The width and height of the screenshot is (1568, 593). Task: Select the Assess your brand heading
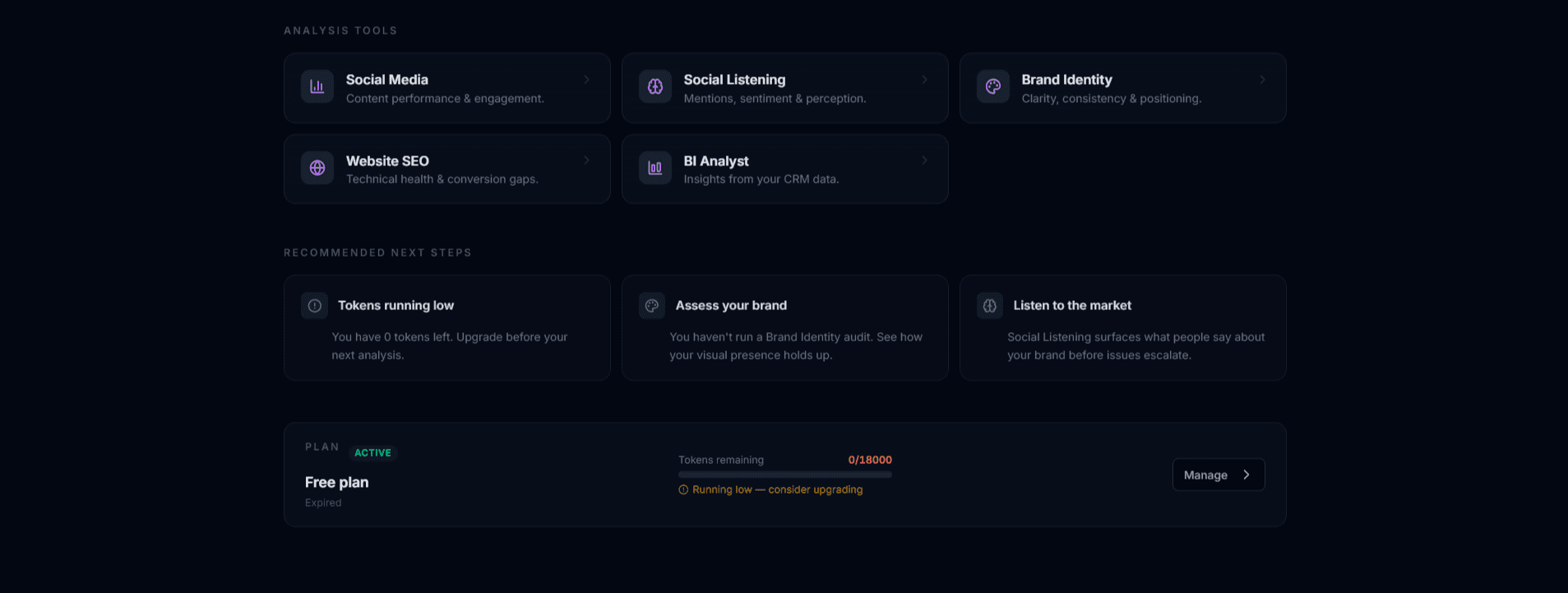coord(731,305)
